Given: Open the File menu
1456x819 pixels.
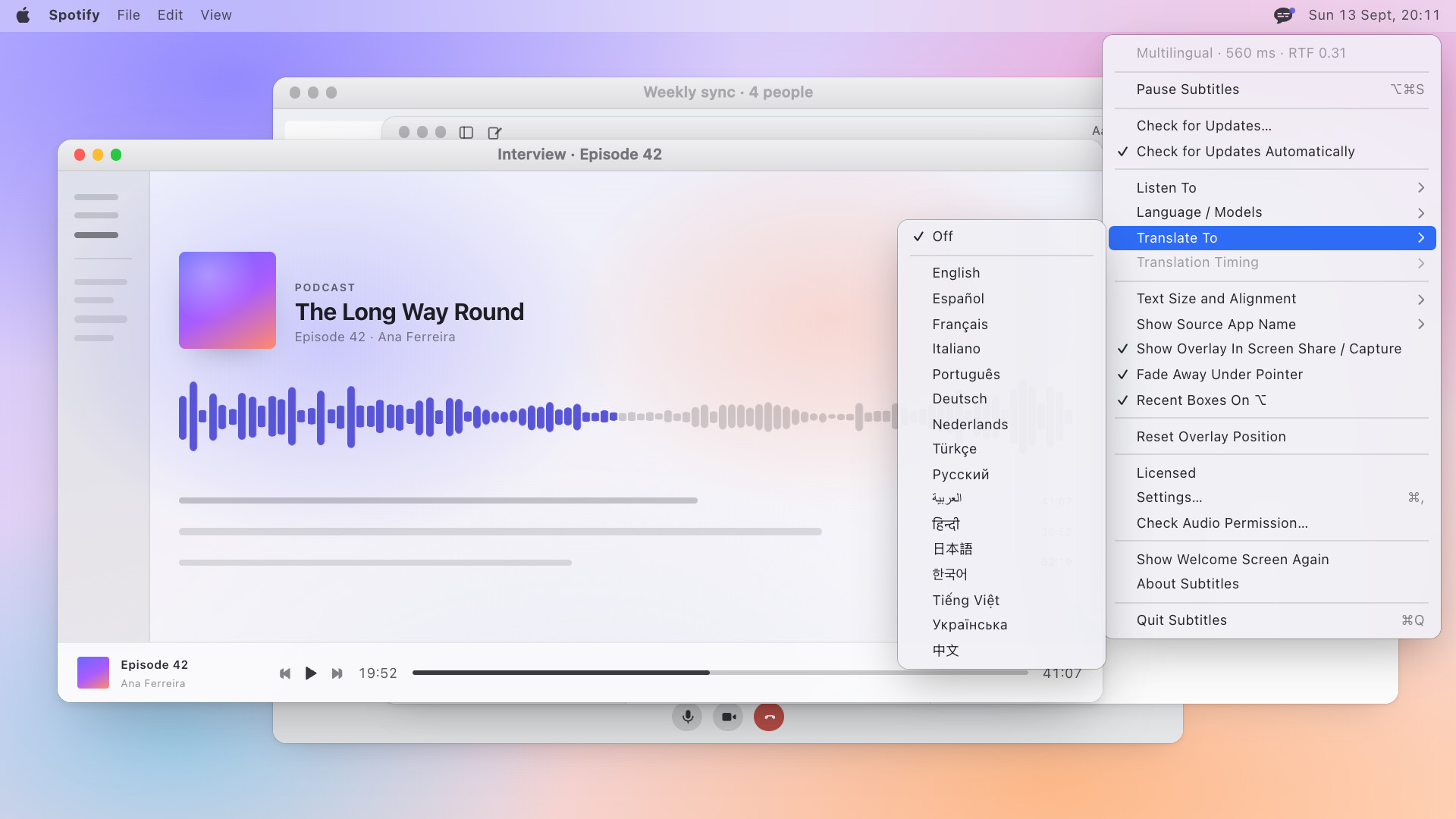Looking at the screenshot, I should click(x=129, y=15).
